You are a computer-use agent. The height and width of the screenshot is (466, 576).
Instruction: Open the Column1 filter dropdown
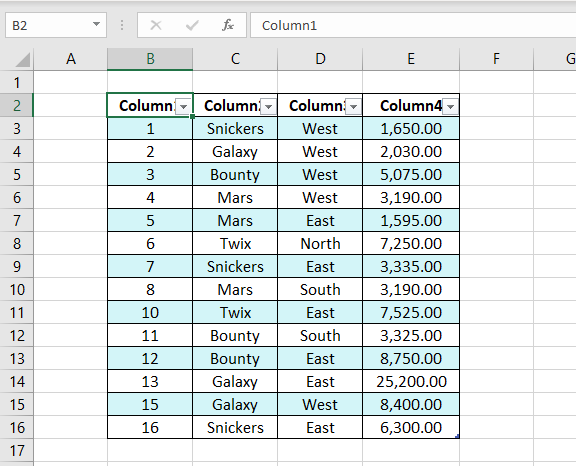click(x=183, y=107)
